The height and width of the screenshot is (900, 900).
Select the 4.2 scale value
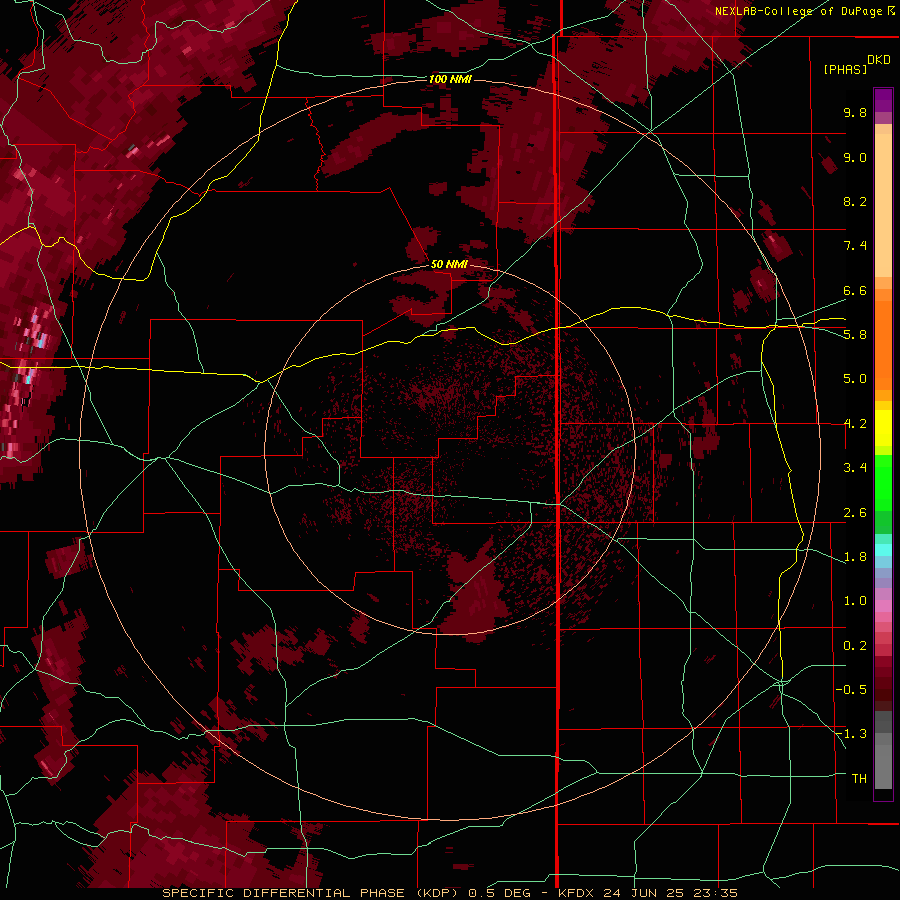point(855,424)
